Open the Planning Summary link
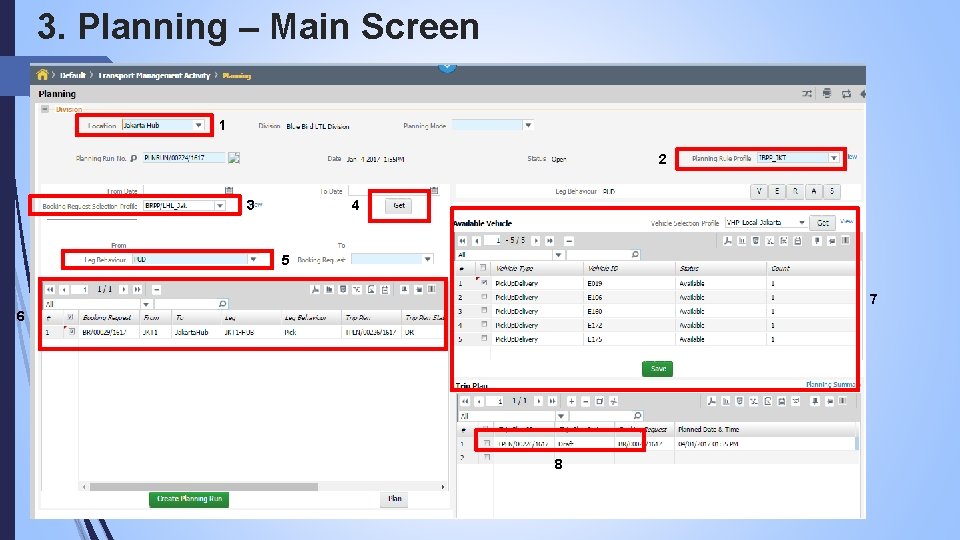This screenshot has width=960, height=540. (831, 384)
